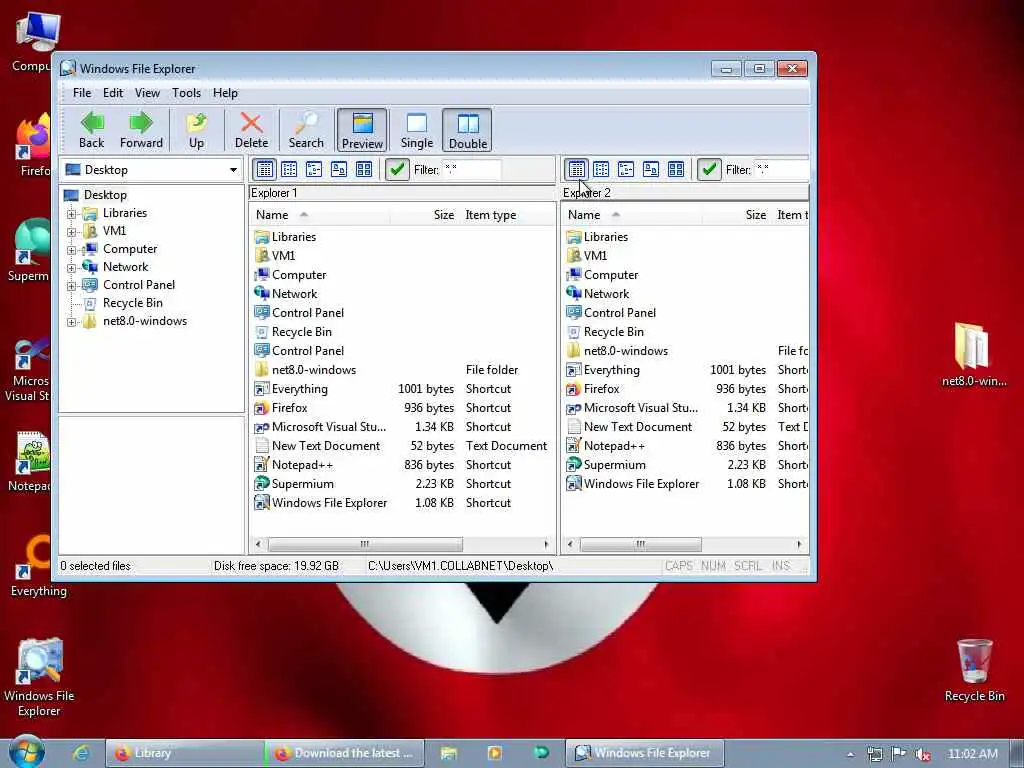Expand the Libraries tree node
This screenshot has height=768, width=1024.
click(x=72, y=214)
